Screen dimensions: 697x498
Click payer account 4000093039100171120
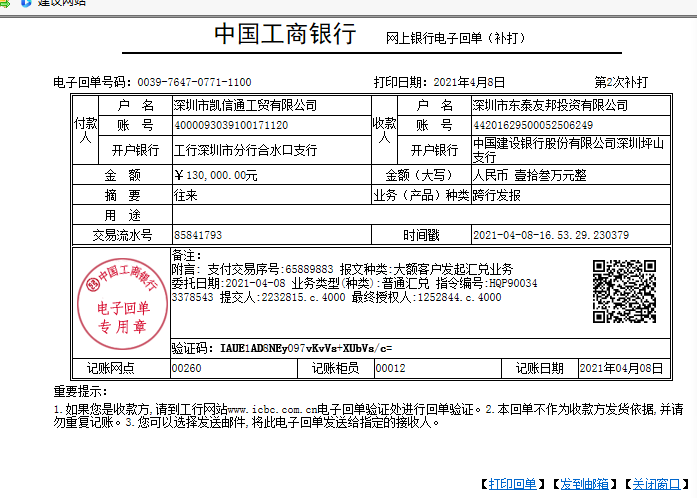tap(231, 125)
